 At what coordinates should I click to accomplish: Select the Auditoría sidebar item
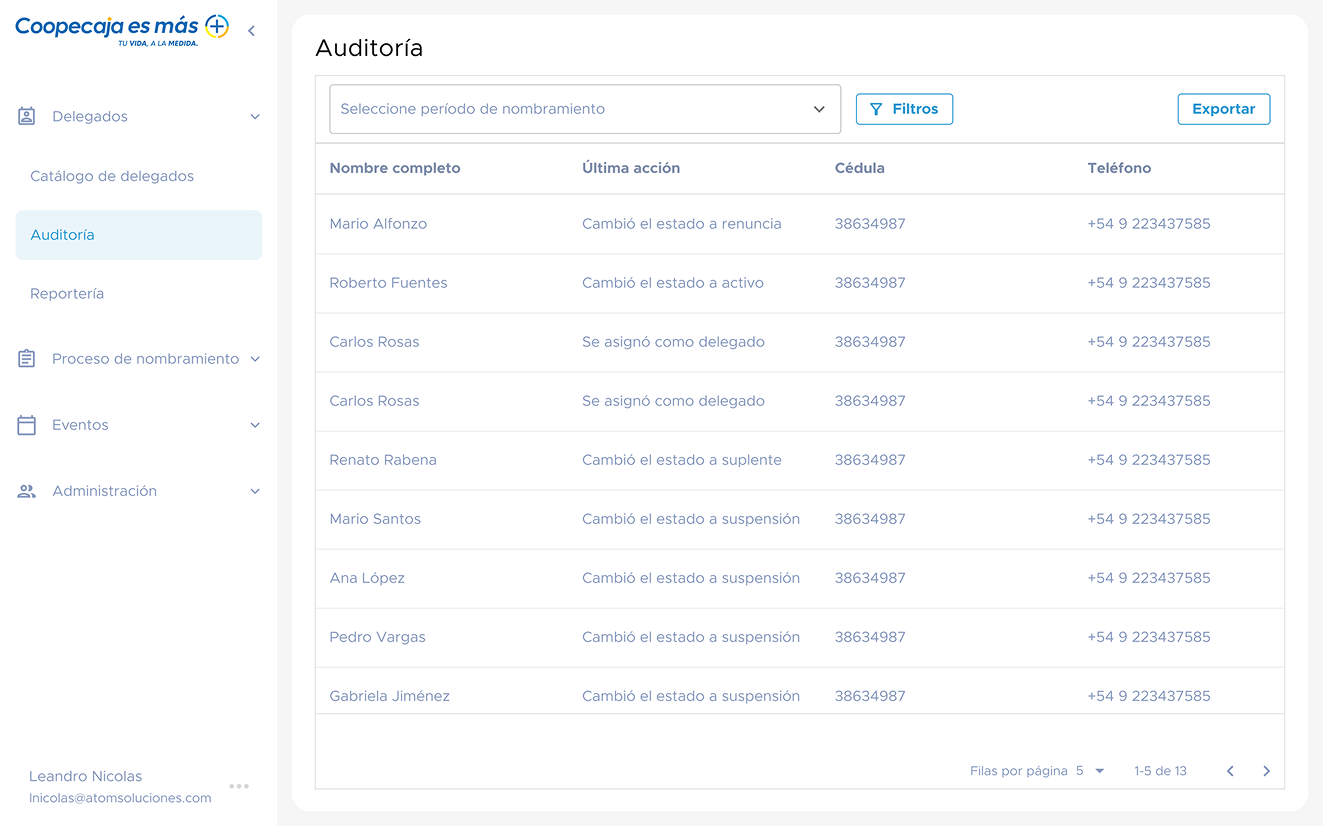tap(138, 235)
